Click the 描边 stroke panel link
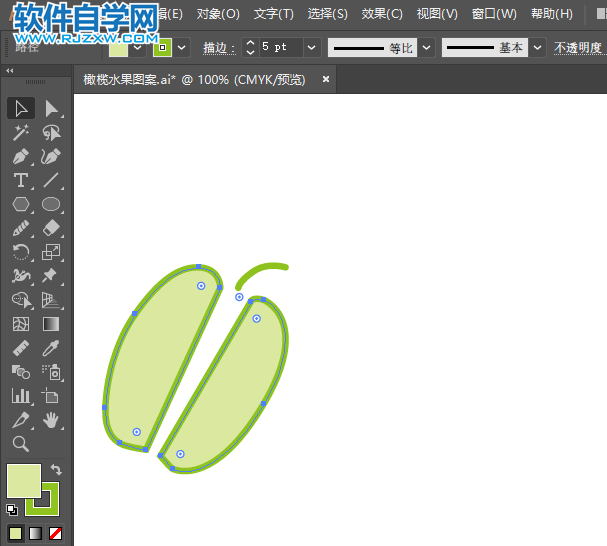This screenshot has height=546, width=607. pos(218,48)
